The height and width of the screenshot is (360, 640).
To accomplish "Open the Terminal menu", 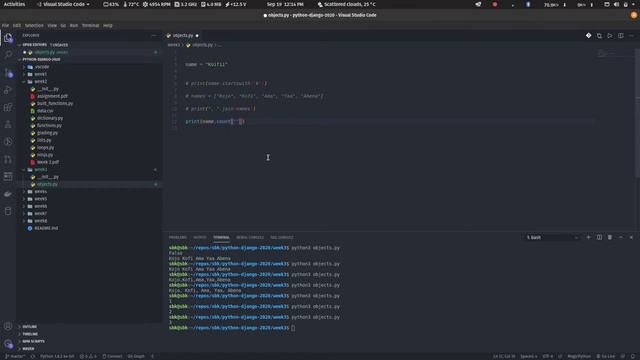I will coord(91,25).
